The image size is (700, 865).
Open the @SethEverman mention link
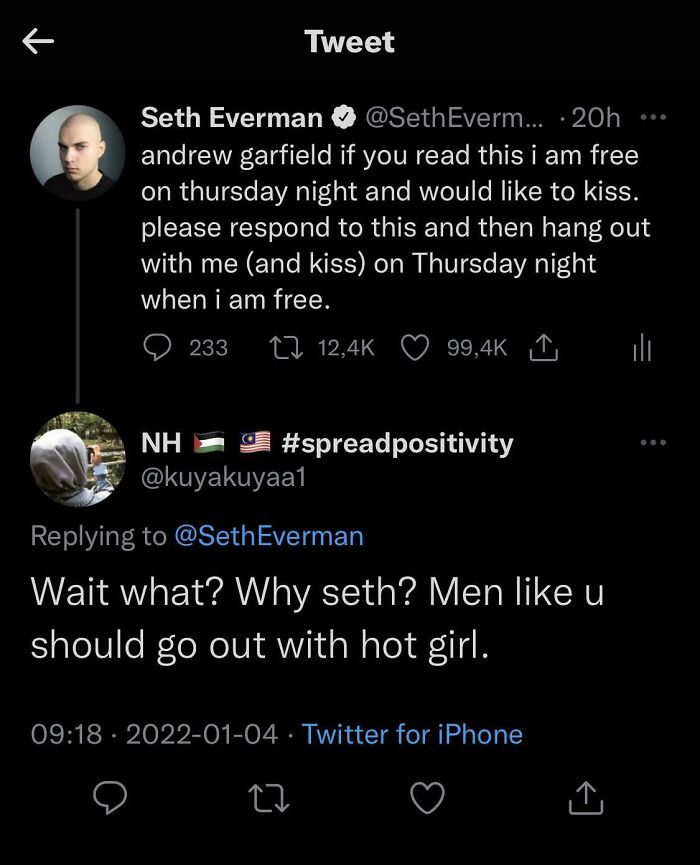click(x=269, y=536)
